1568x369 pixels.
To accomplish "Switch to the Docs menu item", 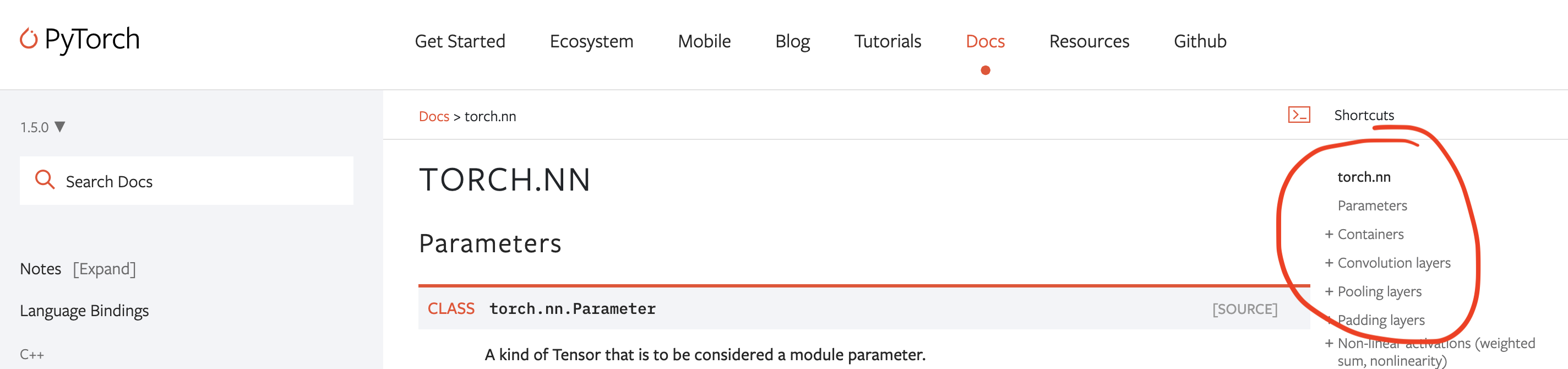I will coord(986,41).
